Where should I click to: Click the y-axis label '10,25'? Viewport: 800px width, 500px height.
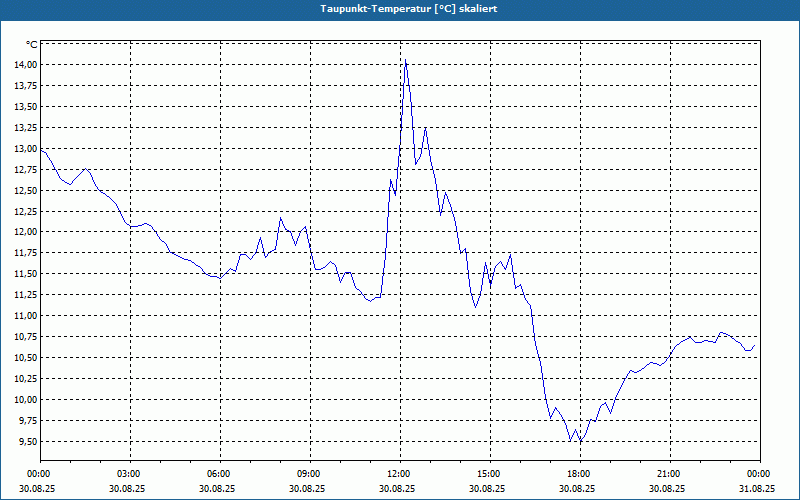click(x=28, y=379)
